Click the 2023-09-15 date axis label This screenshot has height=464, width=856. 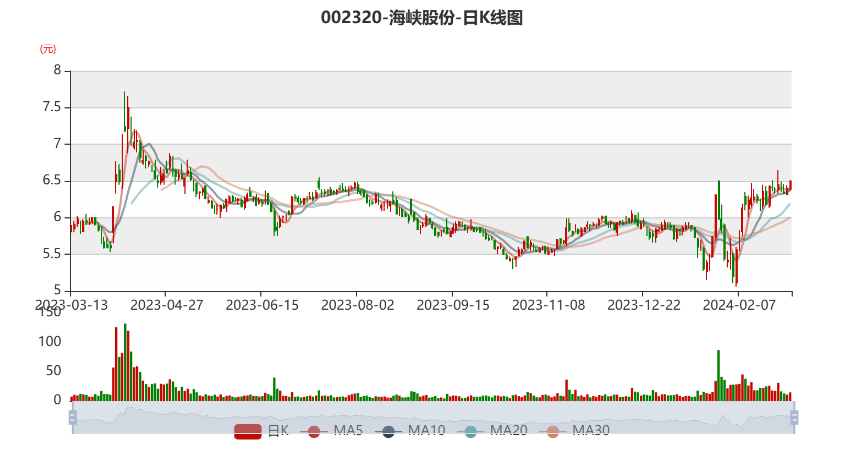453,305
